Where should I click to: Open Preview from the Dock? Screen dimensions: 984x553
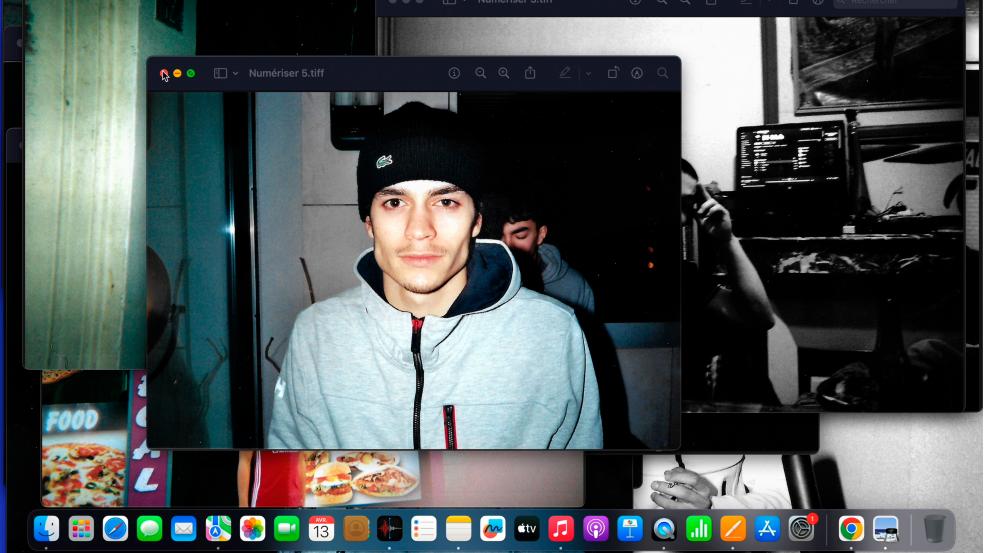pyautogui.click(x=885, y=529)
